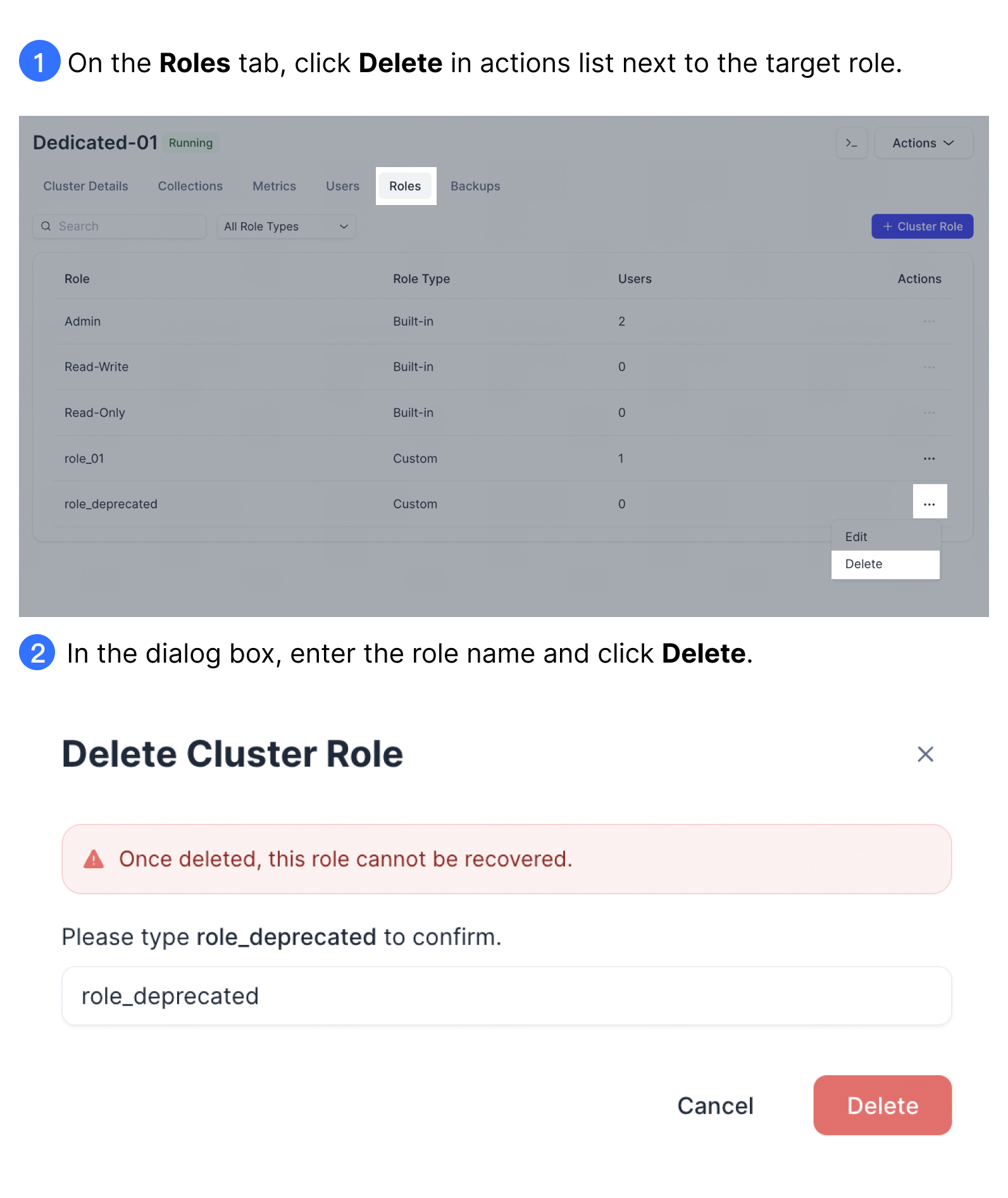This screenshot has height=1198, width=1008.
Task: Select Delete from the actions menu
Action: click(x=864, y=563)
